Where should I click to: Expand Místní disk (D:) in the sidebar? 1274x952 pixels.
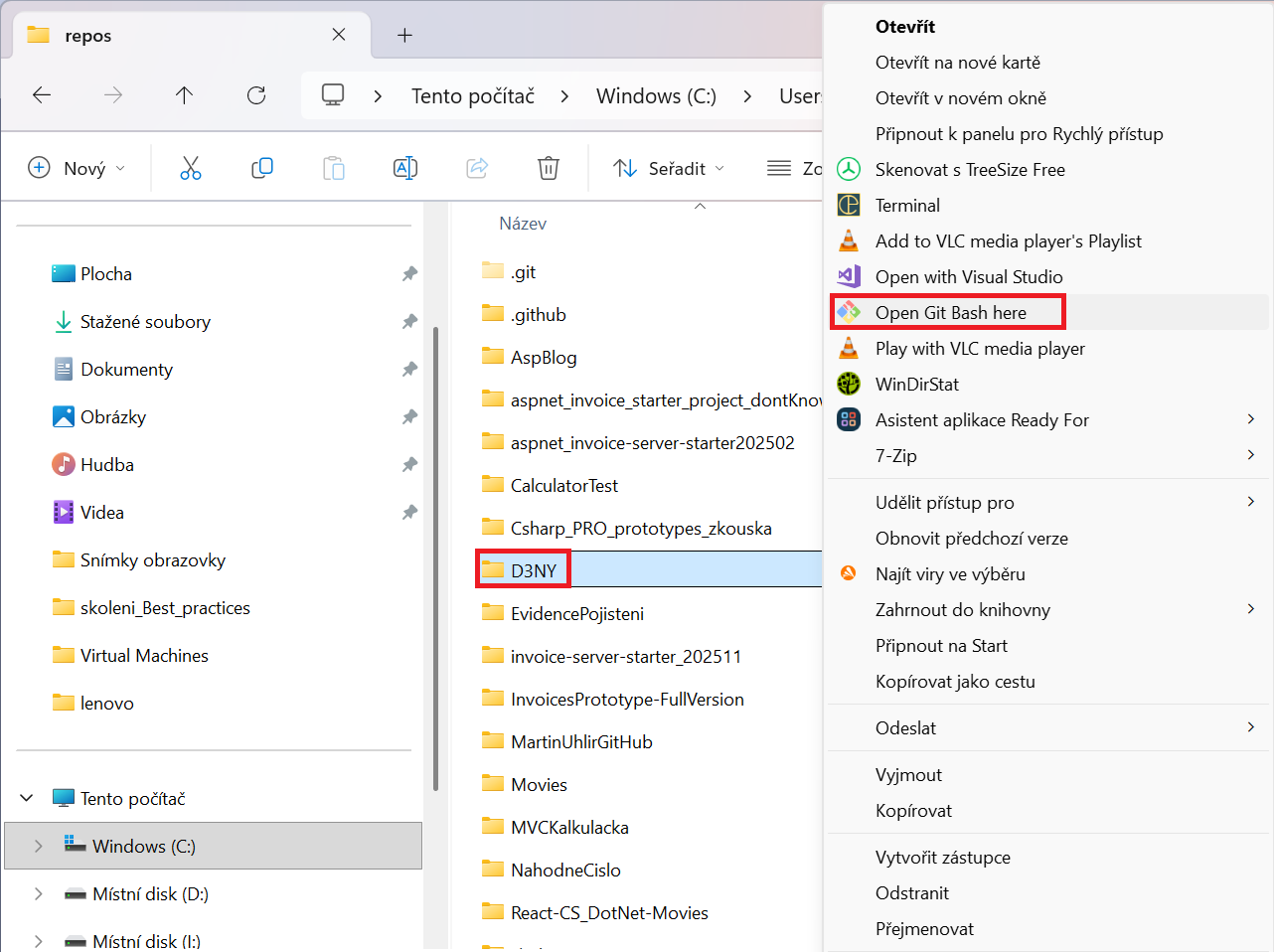[38, 893]
